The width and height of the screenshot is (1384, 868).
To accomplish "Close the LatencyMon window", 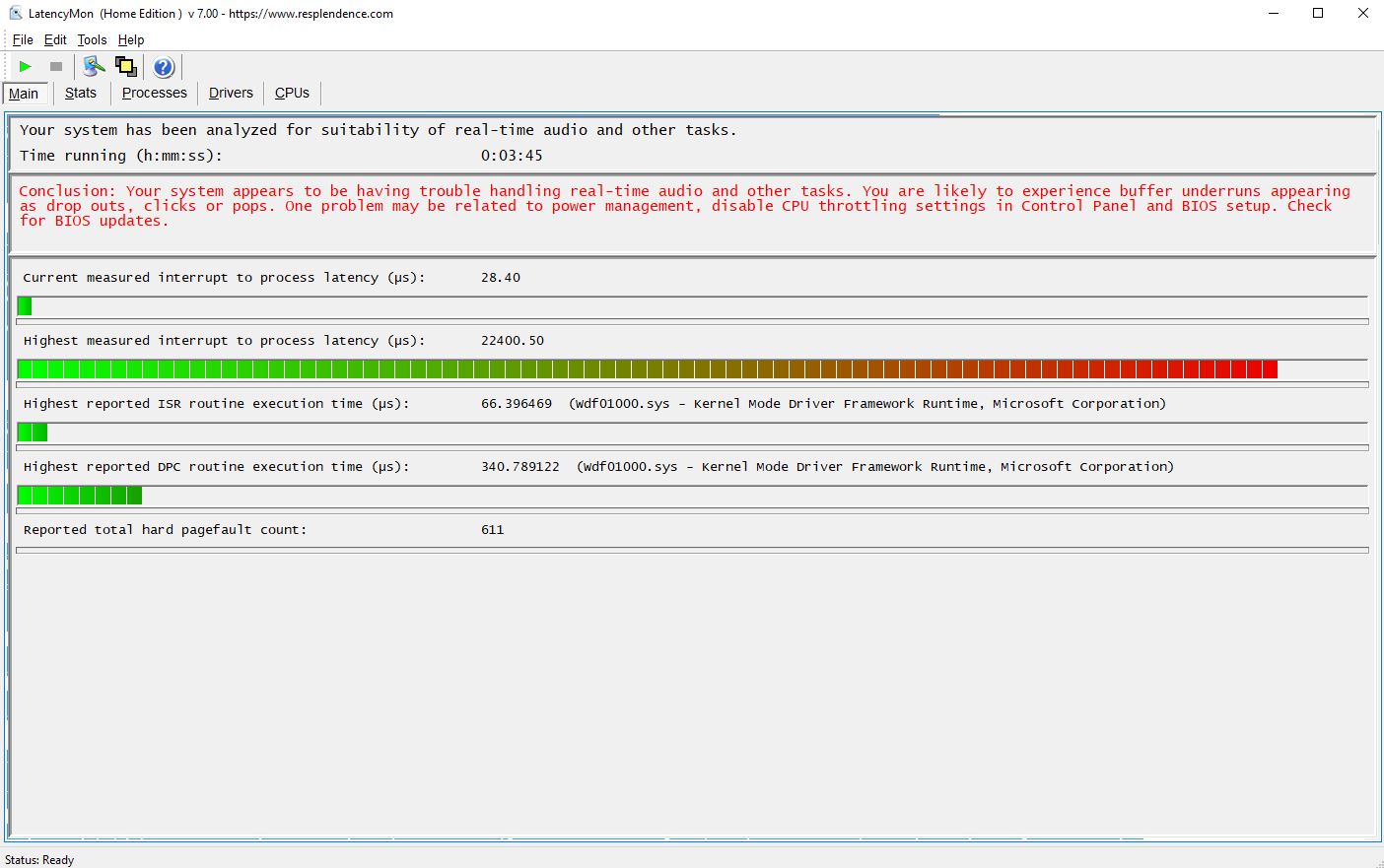I will coord(1363,14).
